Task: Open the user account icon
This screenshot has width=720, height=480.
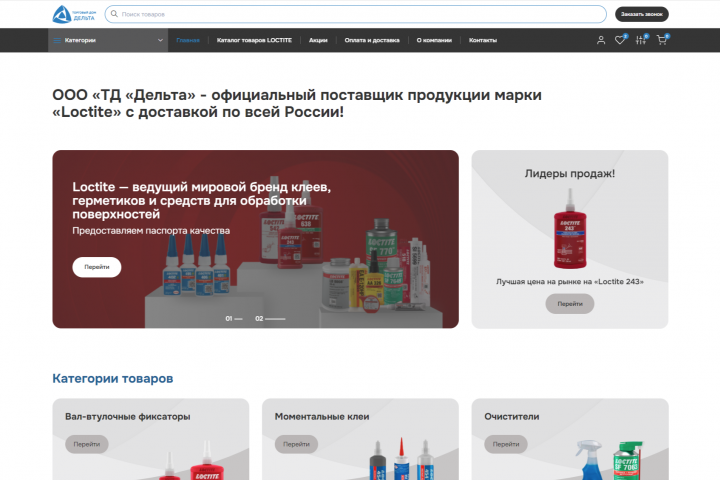Action: pyautogui.click(x=601, y=40)
